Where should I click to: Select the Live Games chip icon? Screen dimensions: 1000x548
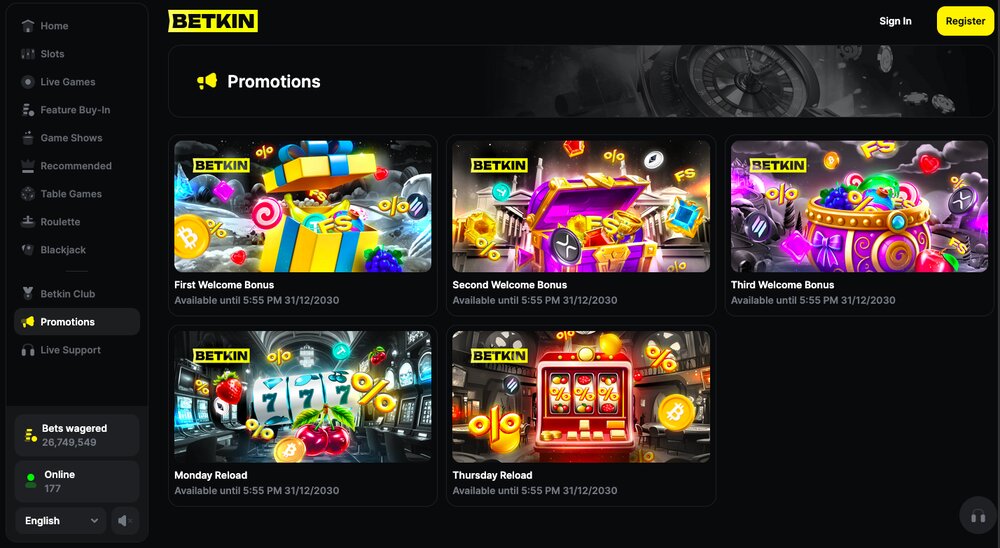(27, 82)
